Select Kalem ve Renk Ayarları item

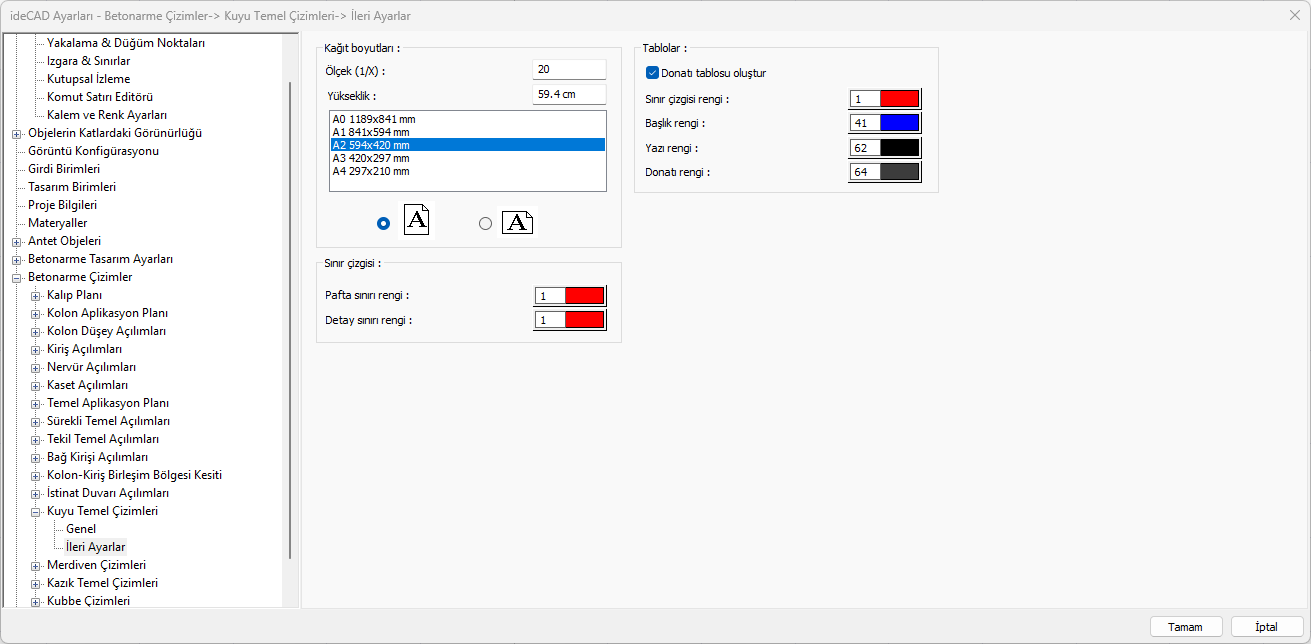point(107,115)
